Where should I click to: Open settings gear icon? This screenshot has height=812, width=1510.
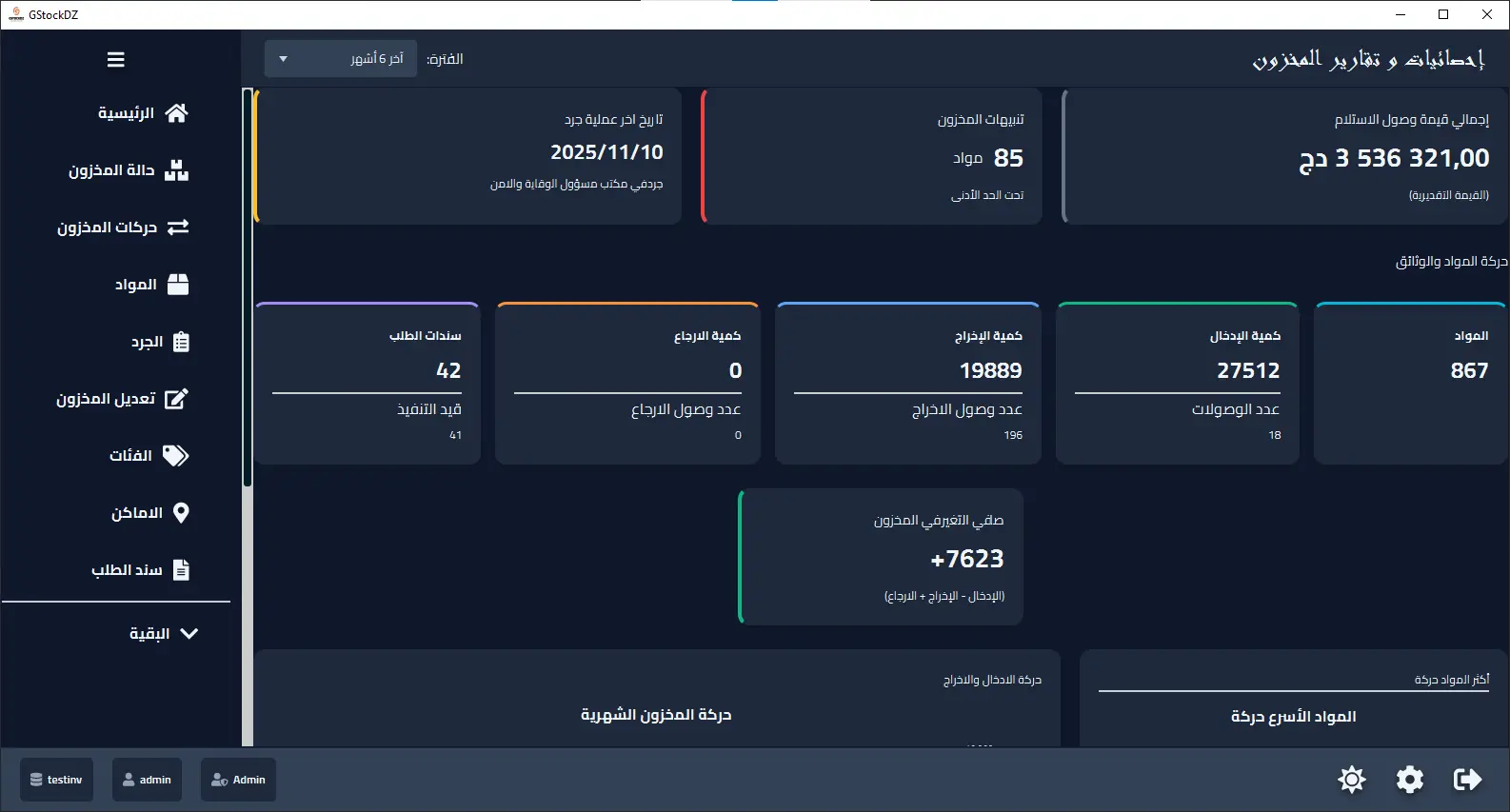pyautogui.click(x=1410, y=780)
